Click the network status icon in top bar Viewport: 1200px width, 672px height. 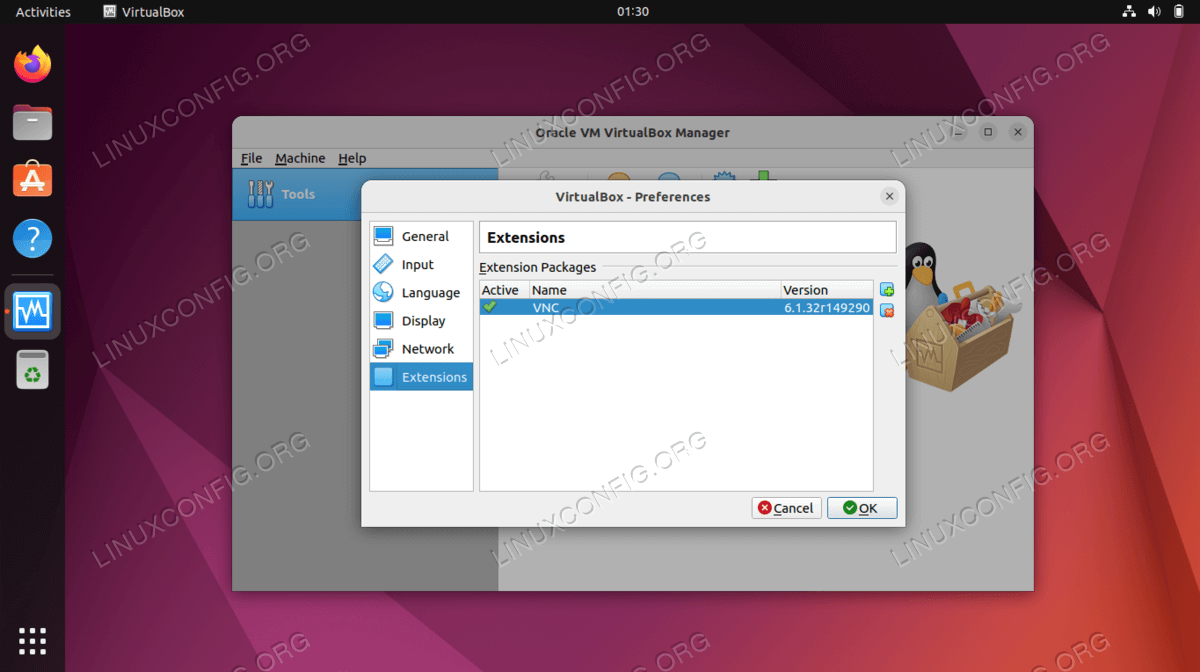pos(1129,12)
